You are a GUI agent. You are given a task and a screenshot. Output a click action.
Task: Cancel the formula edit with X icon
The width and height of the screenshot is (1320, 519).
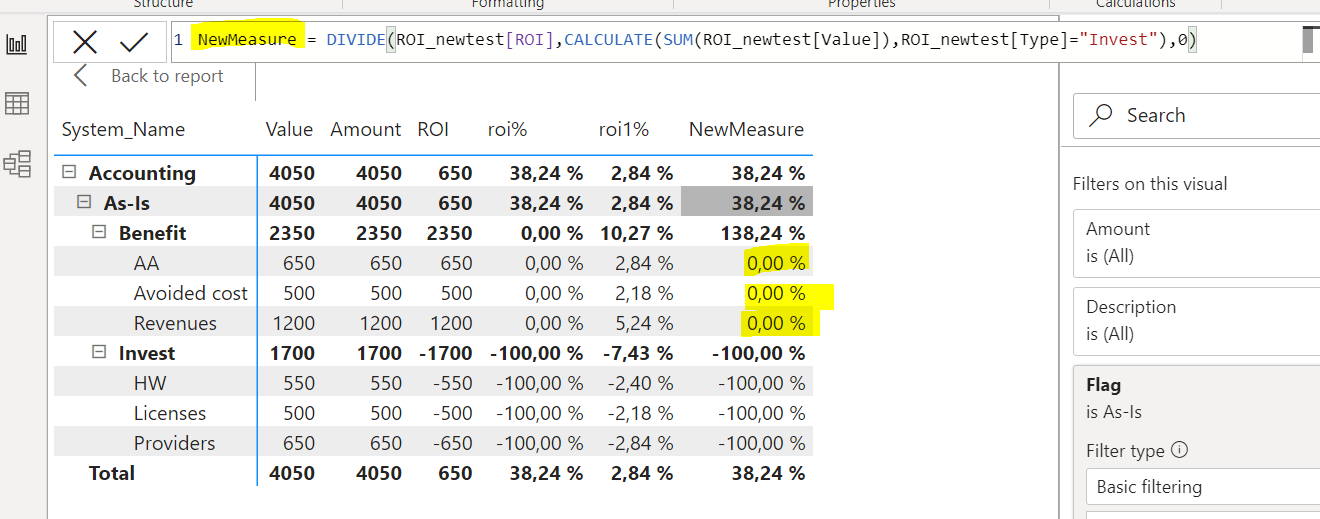pos(85,41)
